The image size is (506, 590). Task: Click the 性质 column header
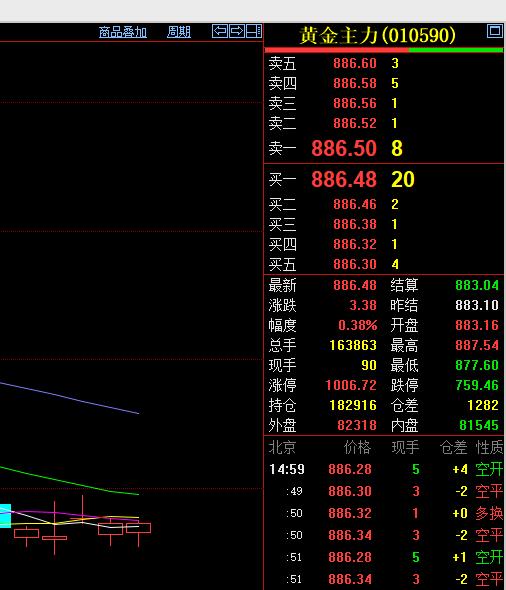(489, 447)
